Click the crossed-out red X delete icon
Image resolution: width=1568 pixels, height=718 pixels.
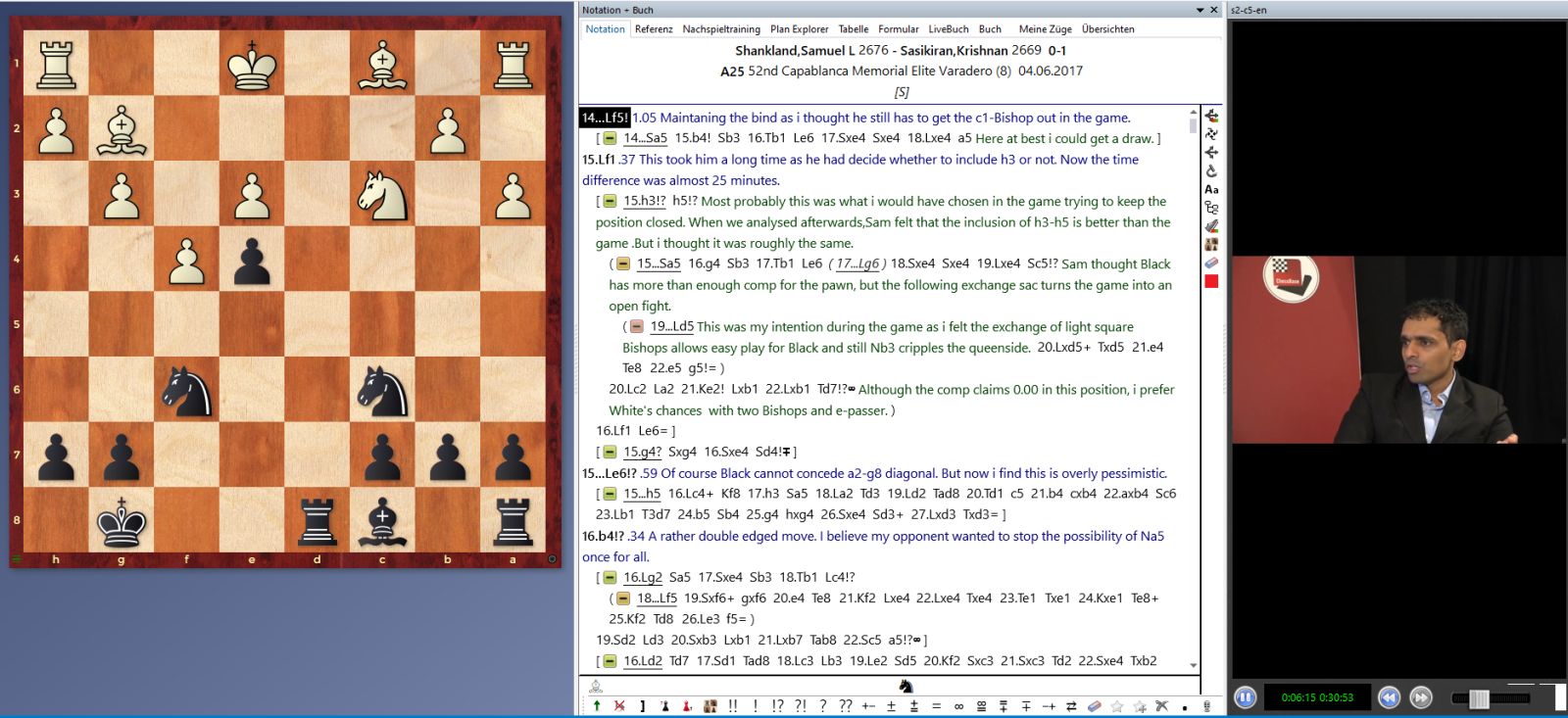tap(619, 705)
